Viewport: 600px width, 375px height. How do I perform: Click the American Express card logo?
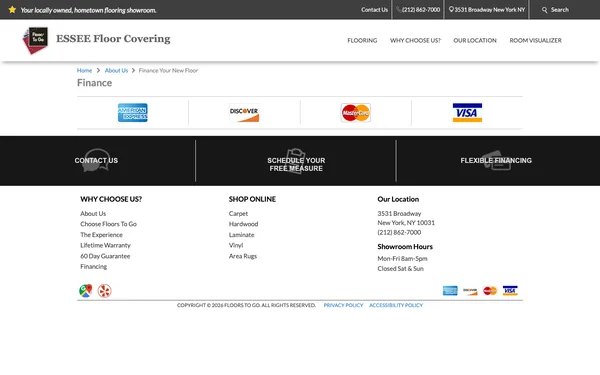132,112
